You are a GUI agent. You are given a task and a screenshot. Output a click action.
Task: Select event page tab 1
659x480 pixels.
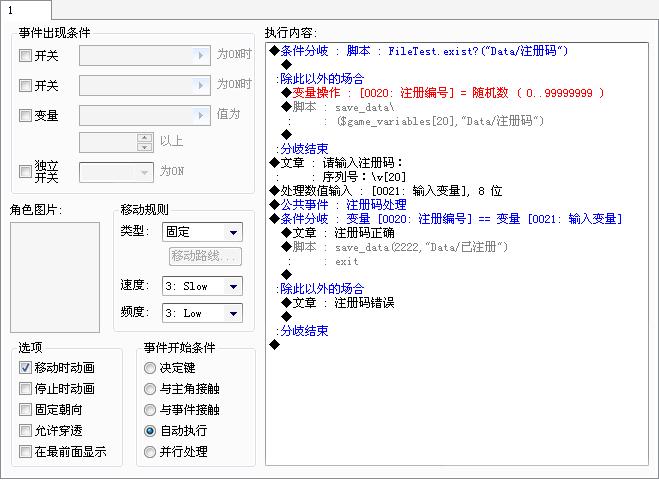[x=26, y=10]
